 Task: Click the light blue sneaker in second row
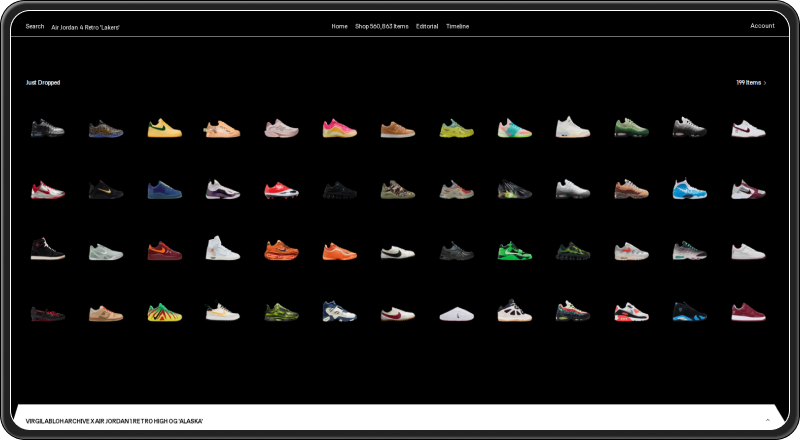(690, 189)
